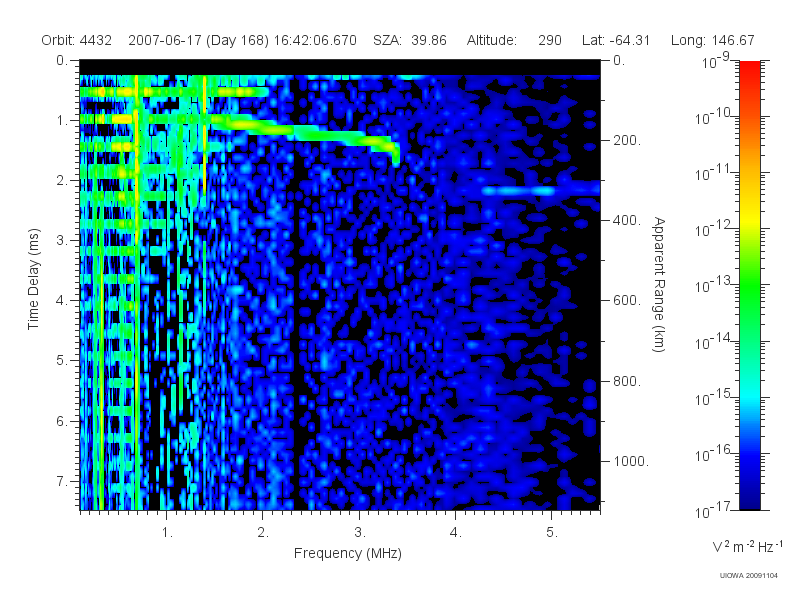800x600 pixels.
Task: Click the 10^-15 colorbar label
Action: tap(715, 397)
